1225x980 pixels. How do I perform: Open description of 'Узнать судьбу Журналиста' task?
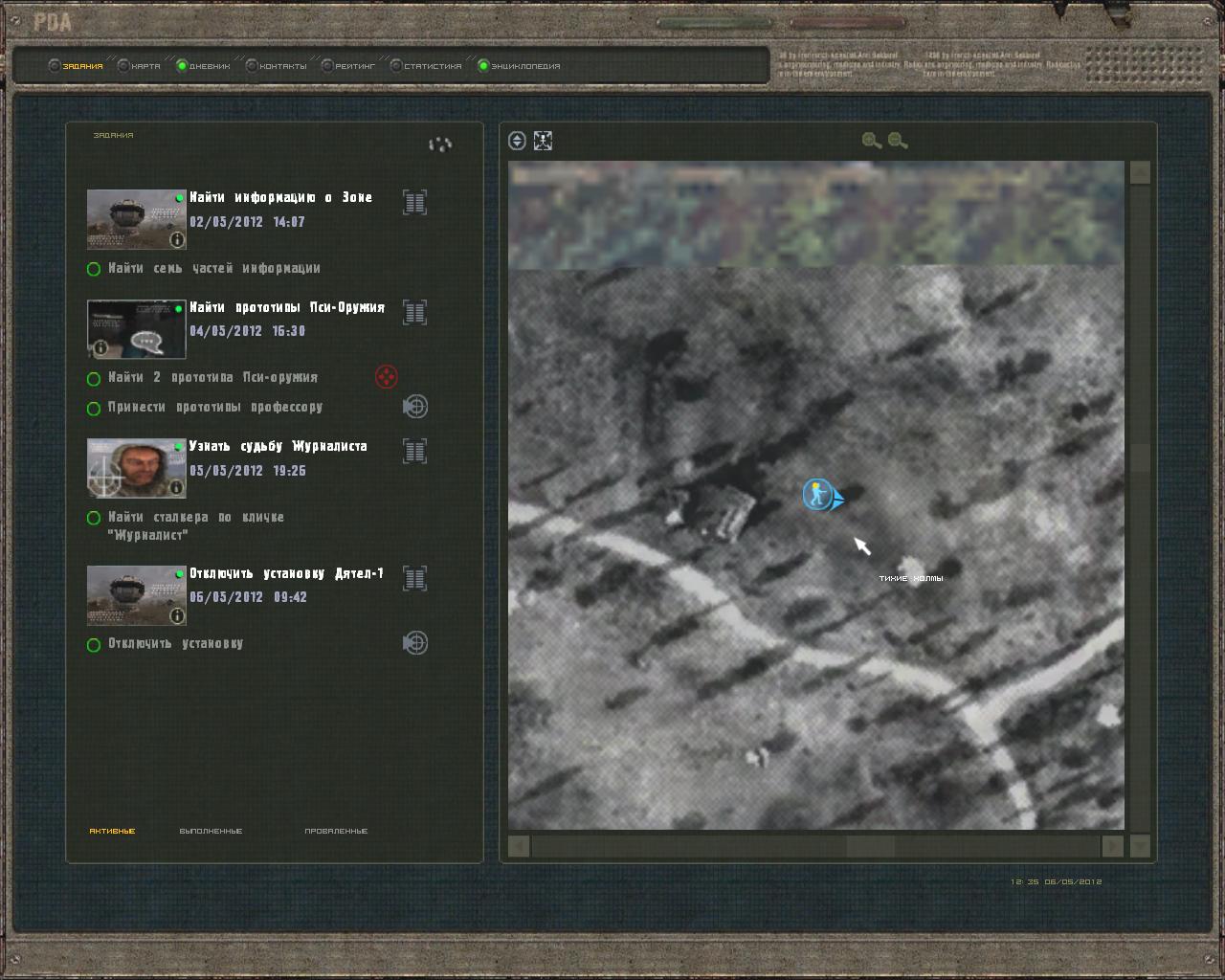(414, 452)
